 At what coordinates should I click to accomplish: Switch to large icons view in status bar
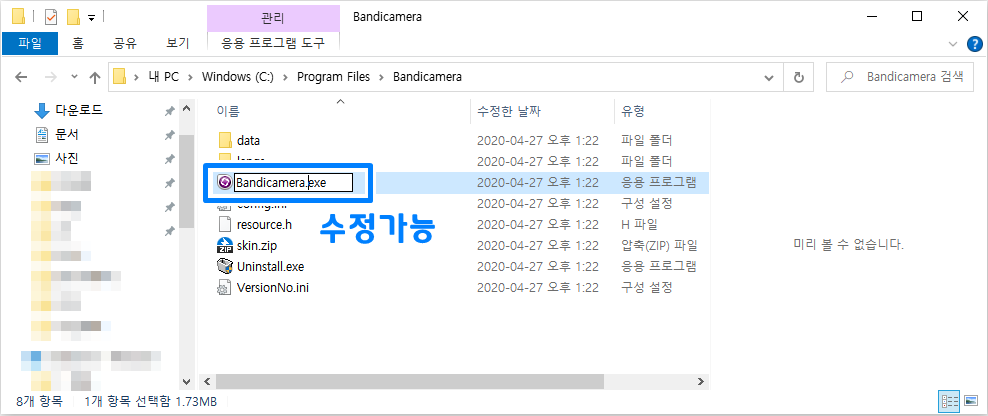coord(970,402)
